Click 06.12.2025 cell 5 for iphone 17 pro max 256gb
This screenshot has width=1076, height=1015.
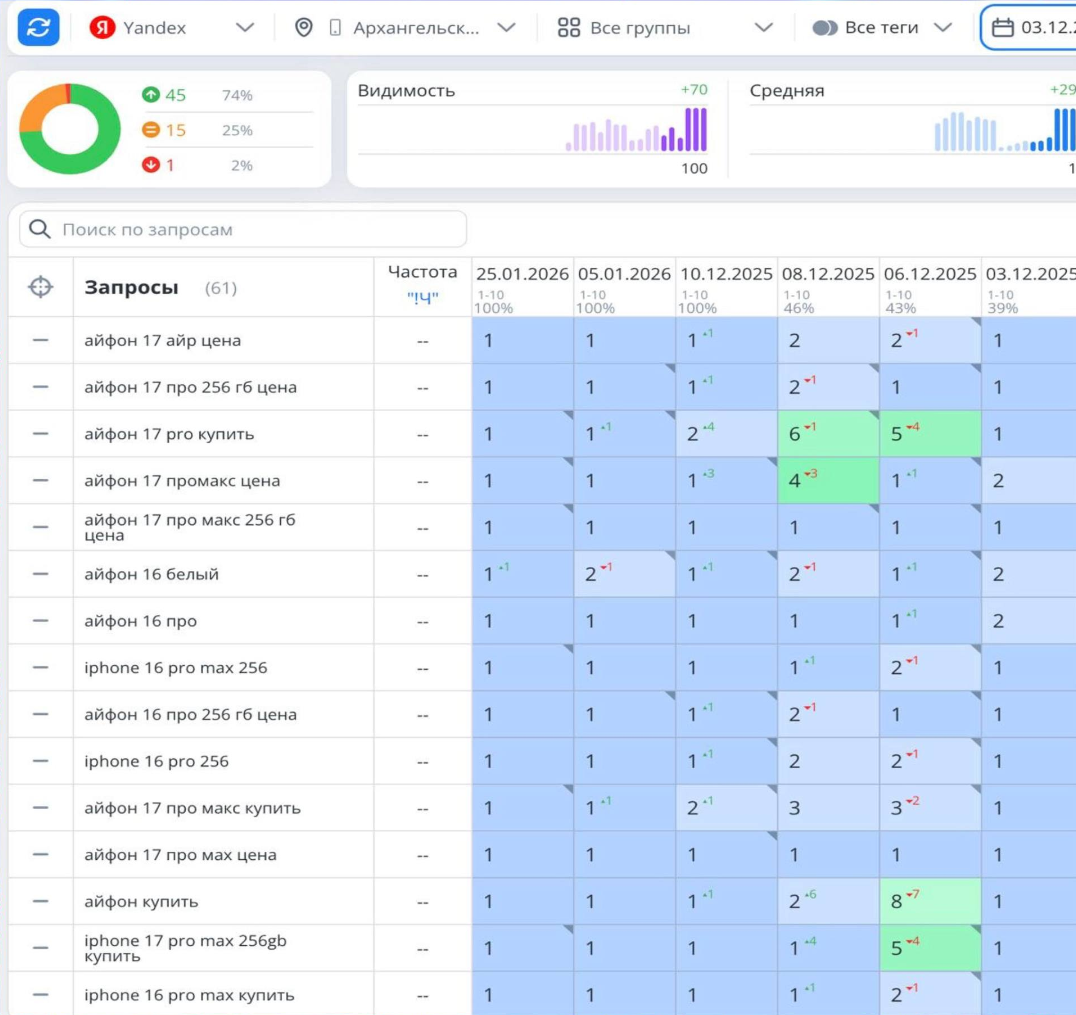(931, 948)
